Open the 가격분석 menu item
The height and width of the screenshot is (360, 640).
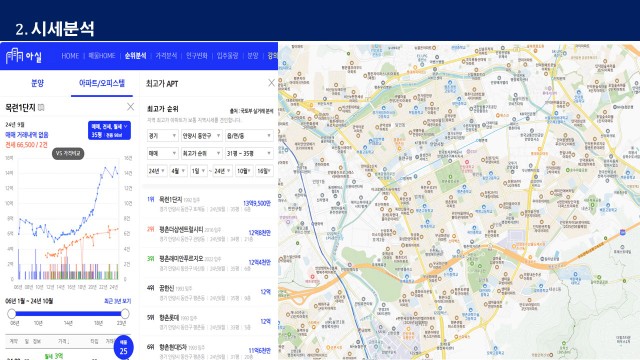[166, 56]
